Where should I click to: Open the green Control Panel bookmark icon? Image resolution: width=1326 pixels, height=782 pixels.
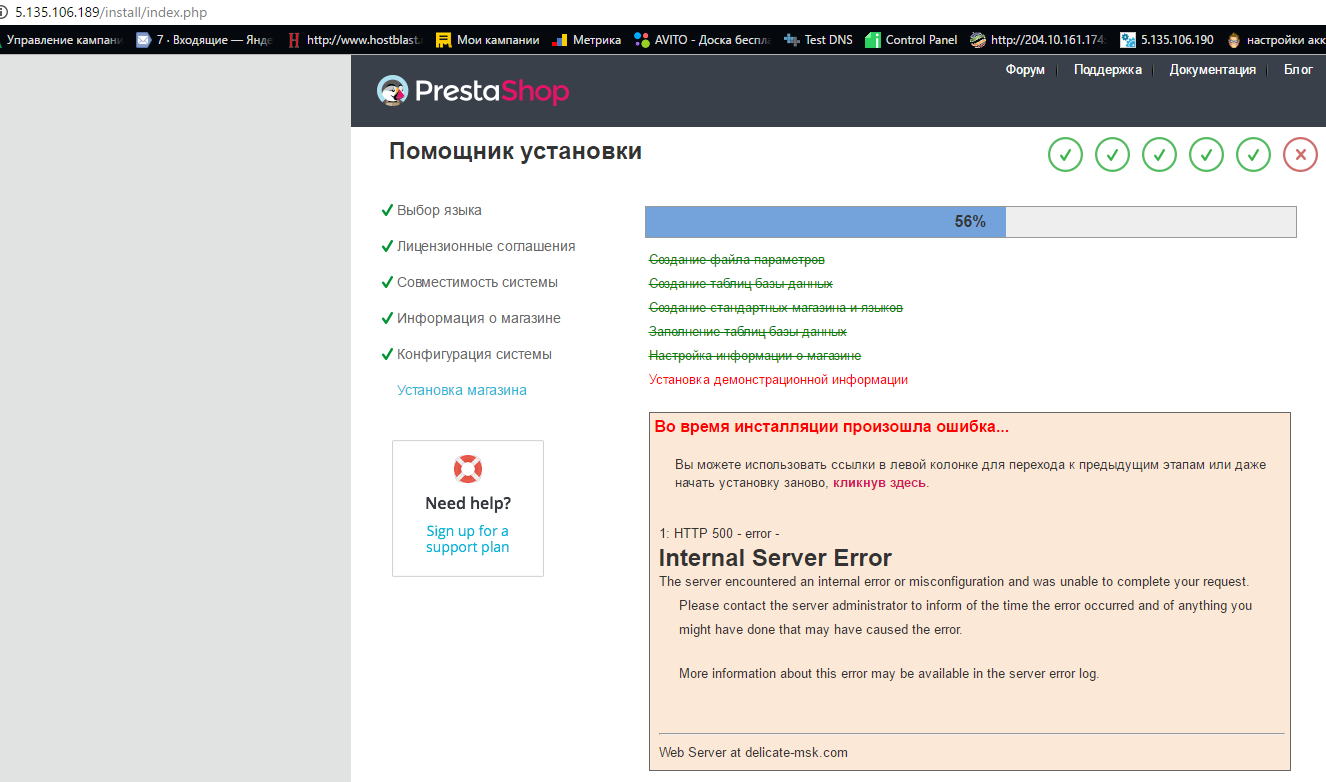(x=873, y=40)
